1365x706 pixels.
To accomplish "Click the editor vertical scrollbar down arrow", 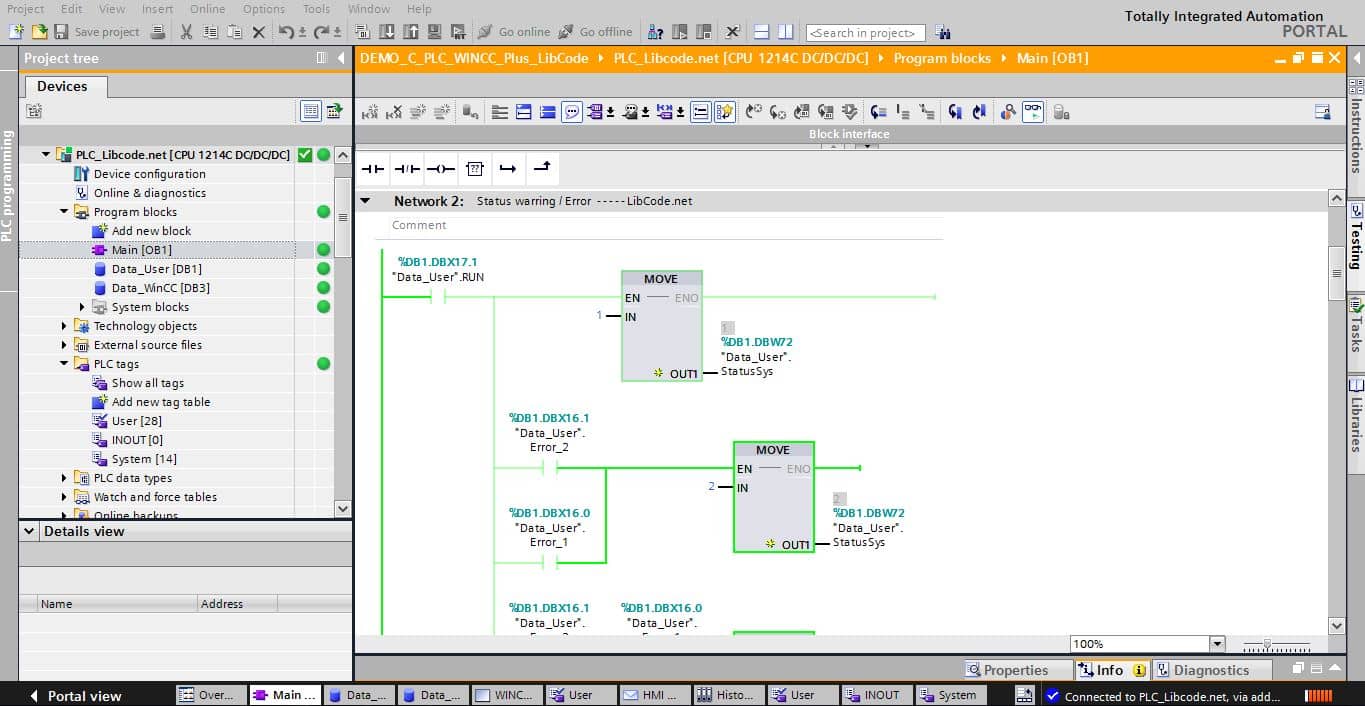I will coord(1337,625).
